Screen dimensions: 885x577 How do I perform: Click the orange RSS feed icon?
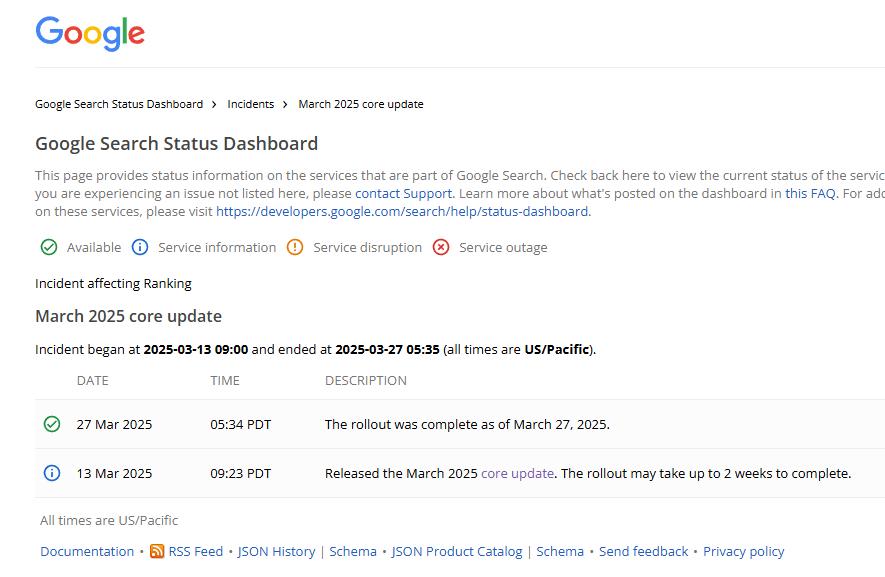click(157, 551)
